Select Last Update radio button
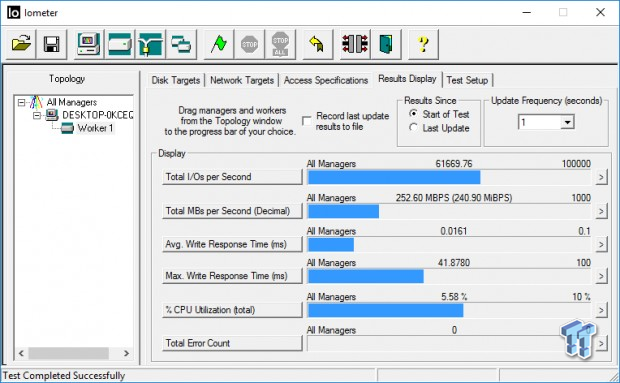The image size is (620, 383). (413, 128)
